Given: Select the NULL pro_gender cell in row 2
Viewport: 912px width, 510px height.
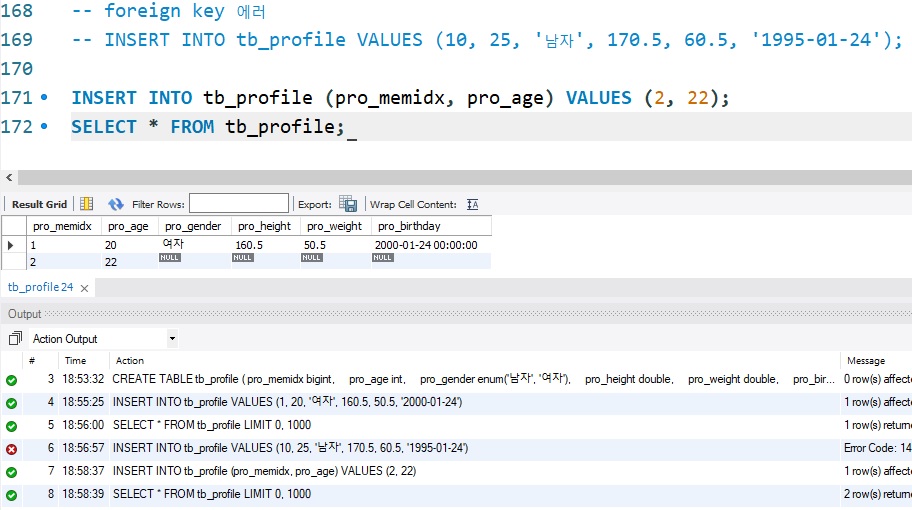Looking at the screenshot, I should click(x=169, y=258).
